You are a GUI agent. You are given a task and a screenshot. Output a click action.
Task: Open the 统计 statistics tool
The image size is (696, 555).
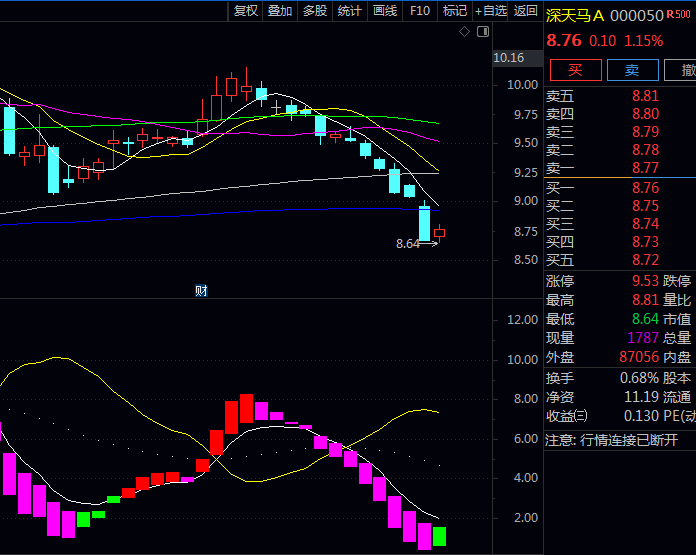click(x=350, y=11)
